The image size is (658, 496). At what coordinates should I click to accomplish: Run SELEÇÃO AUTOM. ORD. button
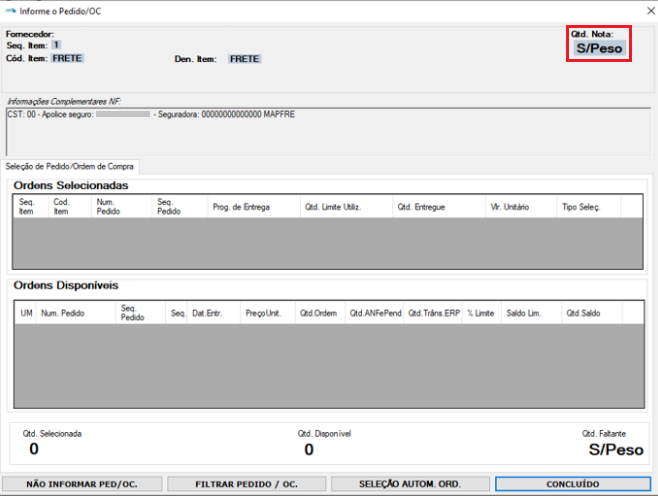click(x=410, y=484)
